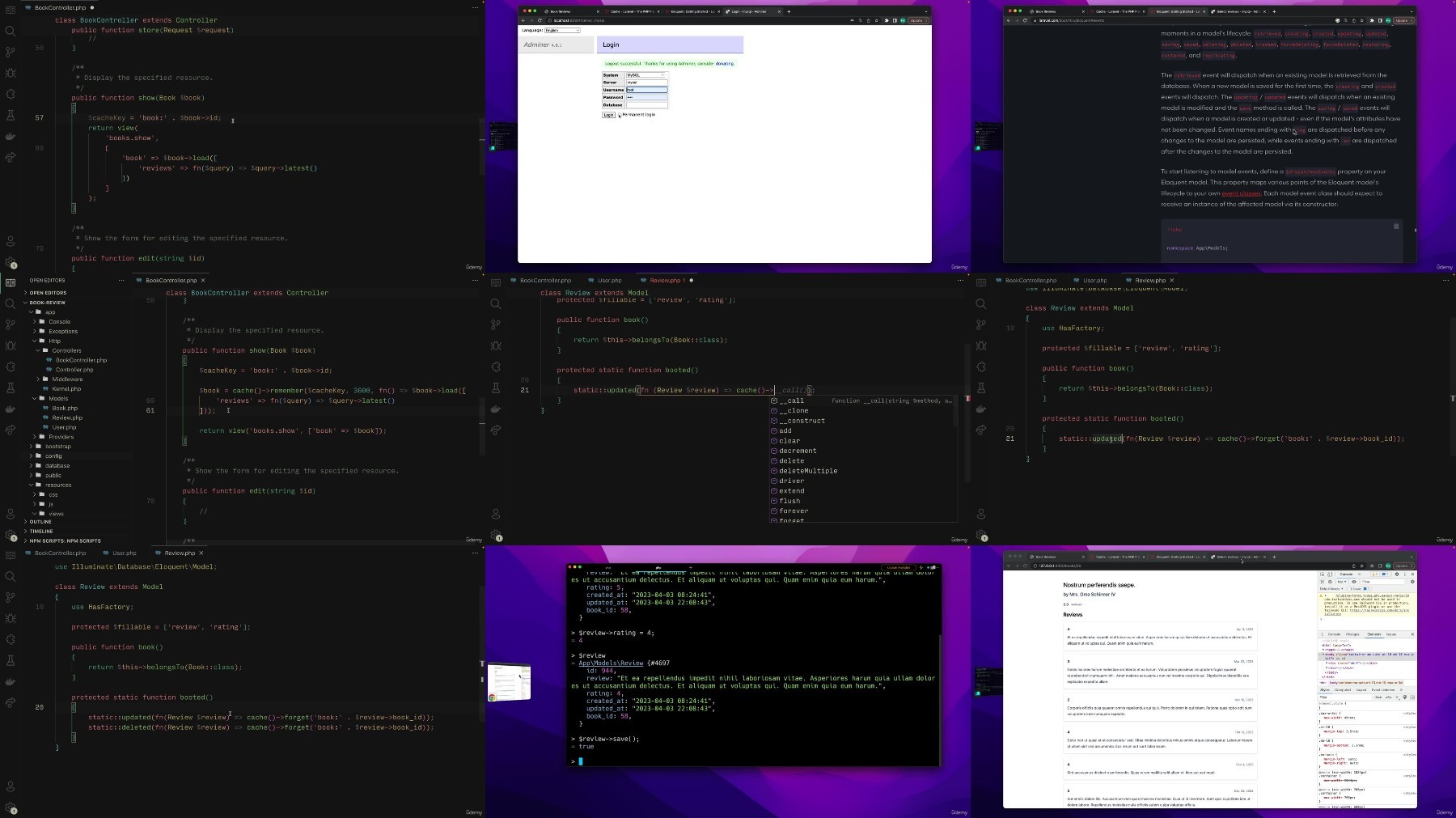Open the Issues tab in the DevTools drawer
The image size is (1456, 818).
[1391, 634]
